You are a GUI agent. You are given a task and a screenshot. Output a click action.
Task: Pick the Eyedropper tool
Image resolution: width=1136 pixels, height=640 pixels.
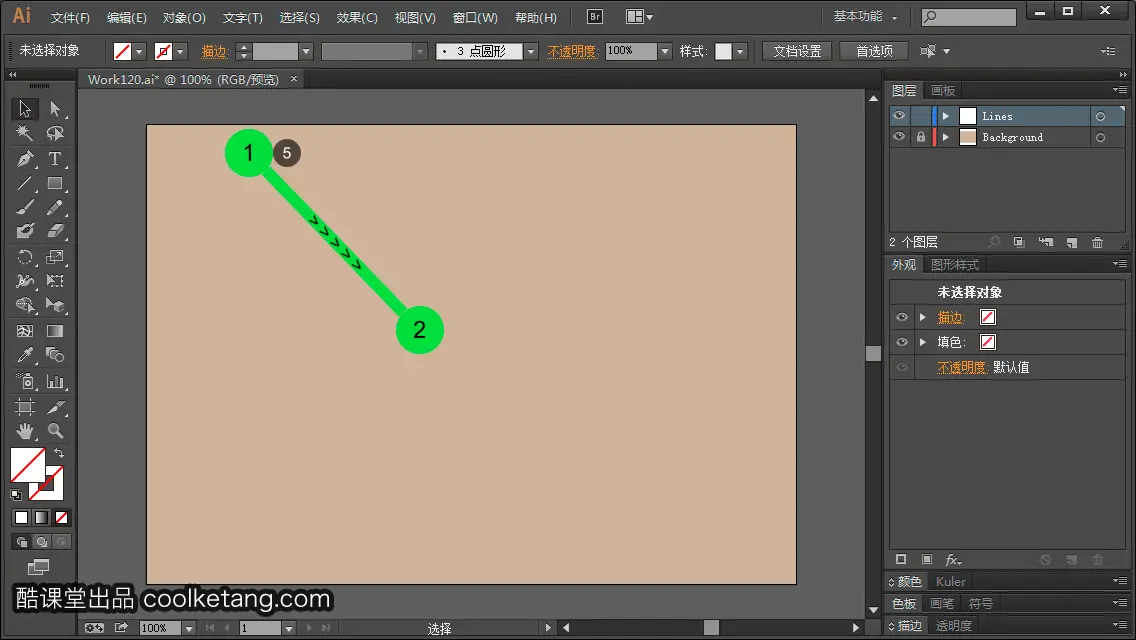(25, 355)
